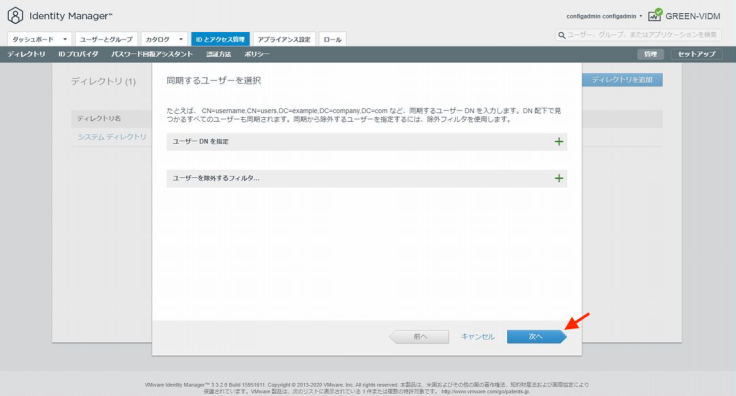The image size is (736, 396).
Task: Select the ID とアクセス管理 tab
Action: pos(220,39)
